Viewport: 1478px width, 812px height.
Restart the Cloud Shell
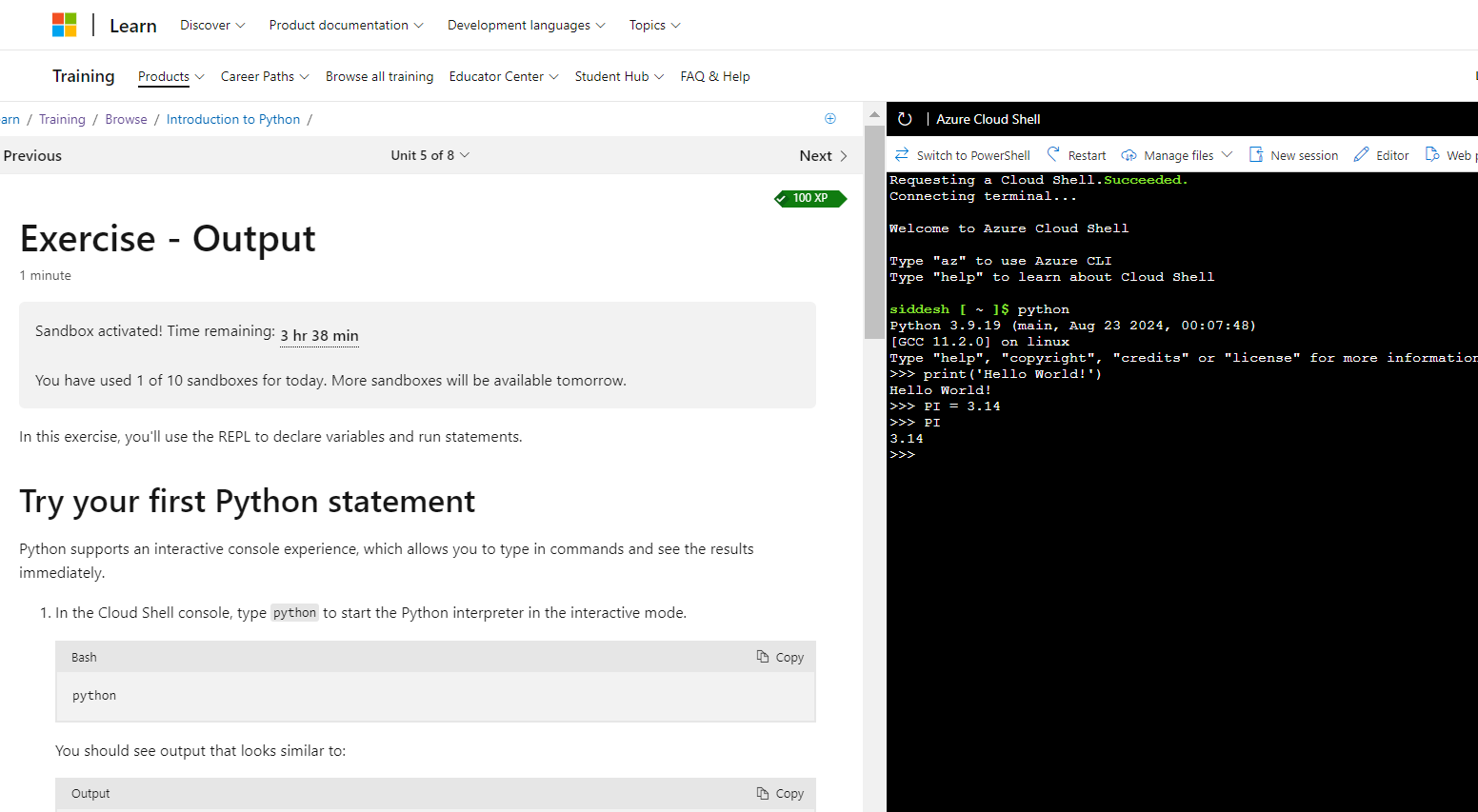1076,155
